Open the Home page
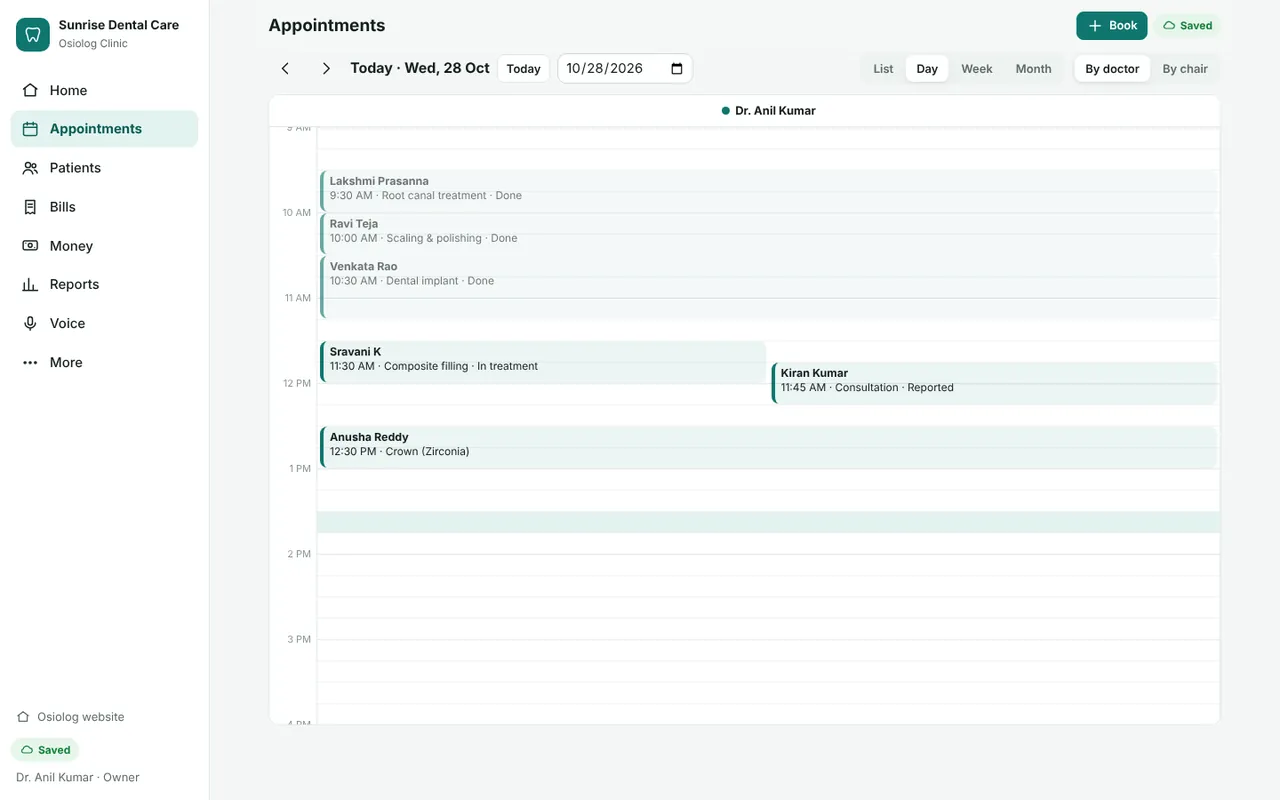Image resolution: width=1280 pixels, height=800 pixels. 104,90
